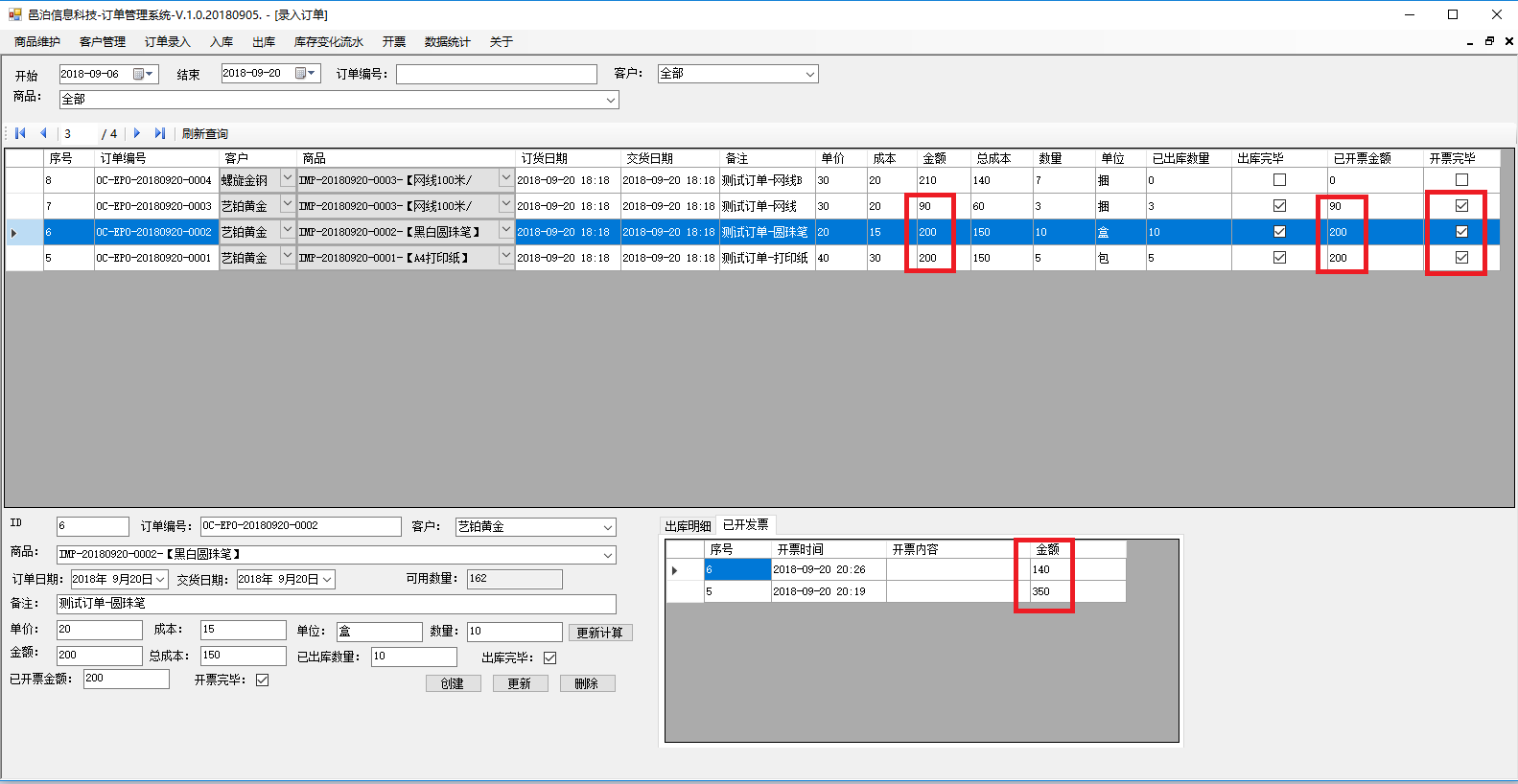Open the 开票 menu
1518x784 pixels.
pos(394,42)
